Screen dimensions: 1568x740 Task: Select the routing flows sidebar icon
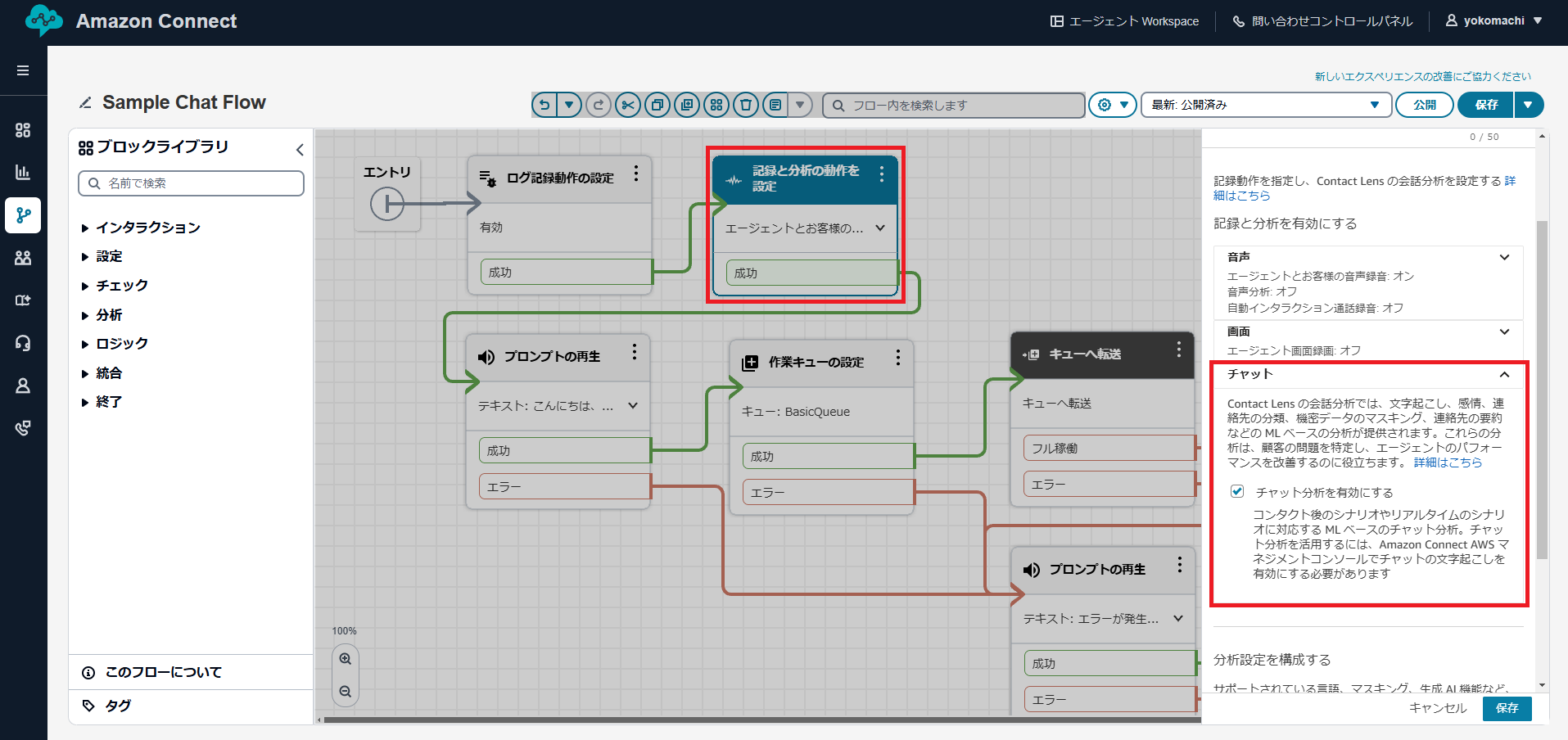pyautogui.click(x=23, y=215)
